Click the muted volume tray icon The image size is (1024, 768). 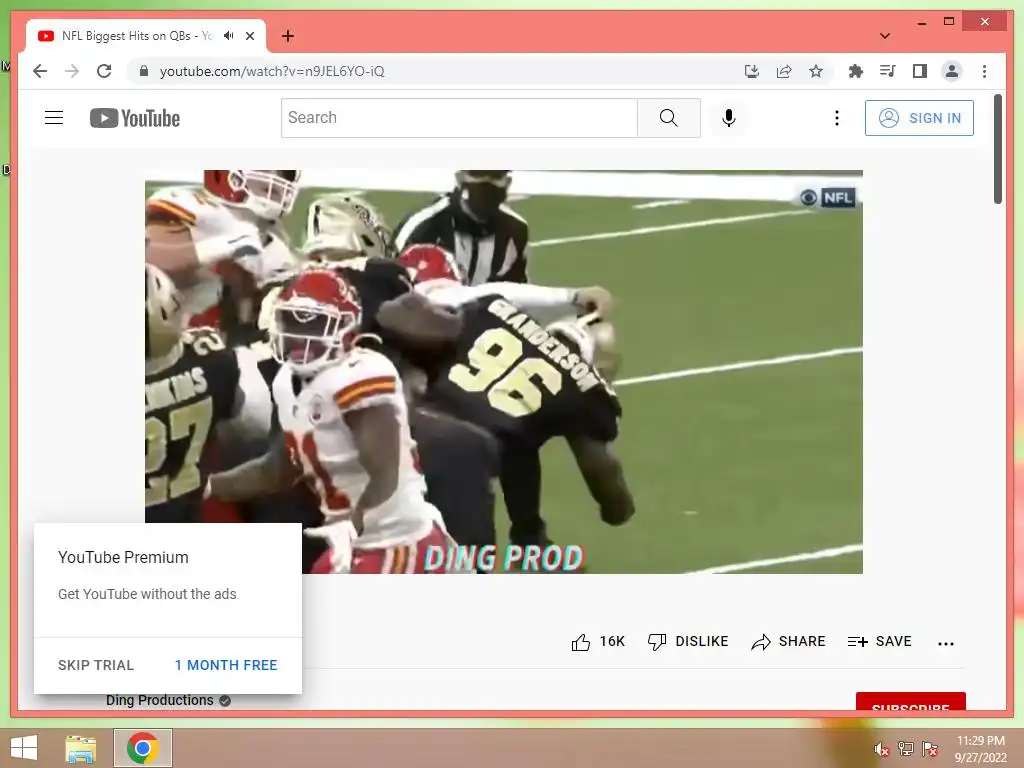pos(882,749)
